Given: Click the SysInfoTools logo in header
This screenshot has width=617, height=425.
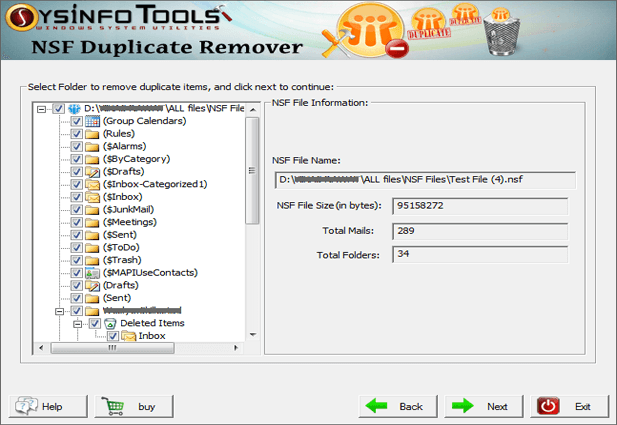Looking at the screenshot, I should coord(118,18).
